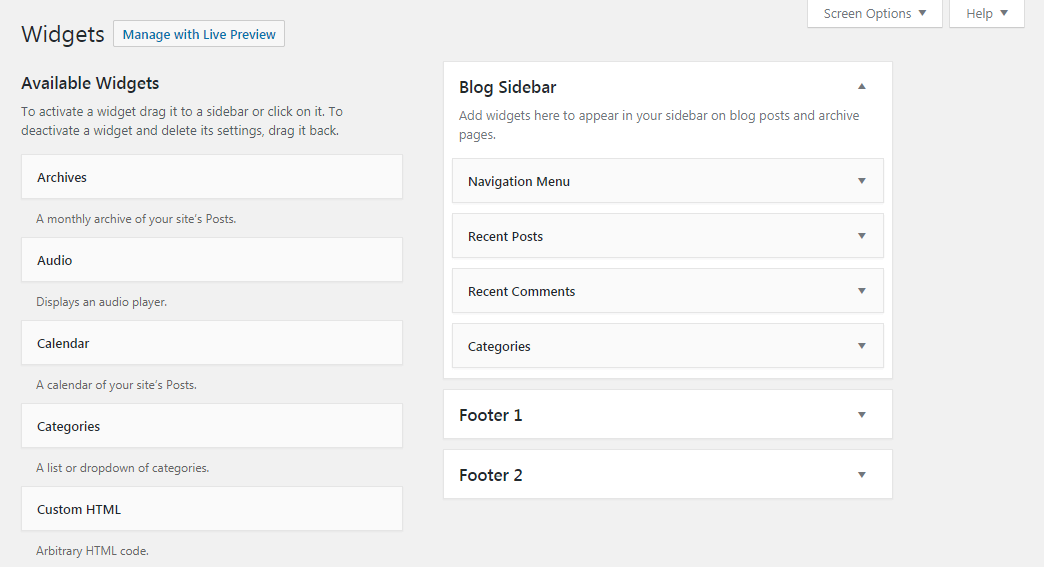Open the Help dropdown tab
Viewport: 1044px width, 567px height.
click(987, 13)
